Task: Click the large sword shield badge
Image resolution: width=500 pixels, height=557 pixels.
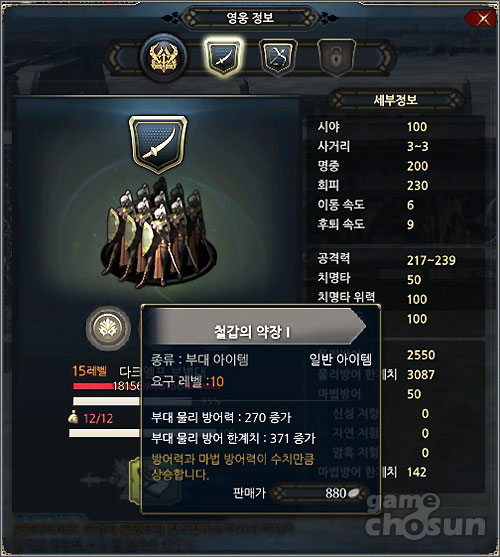Action: point(158,143)
